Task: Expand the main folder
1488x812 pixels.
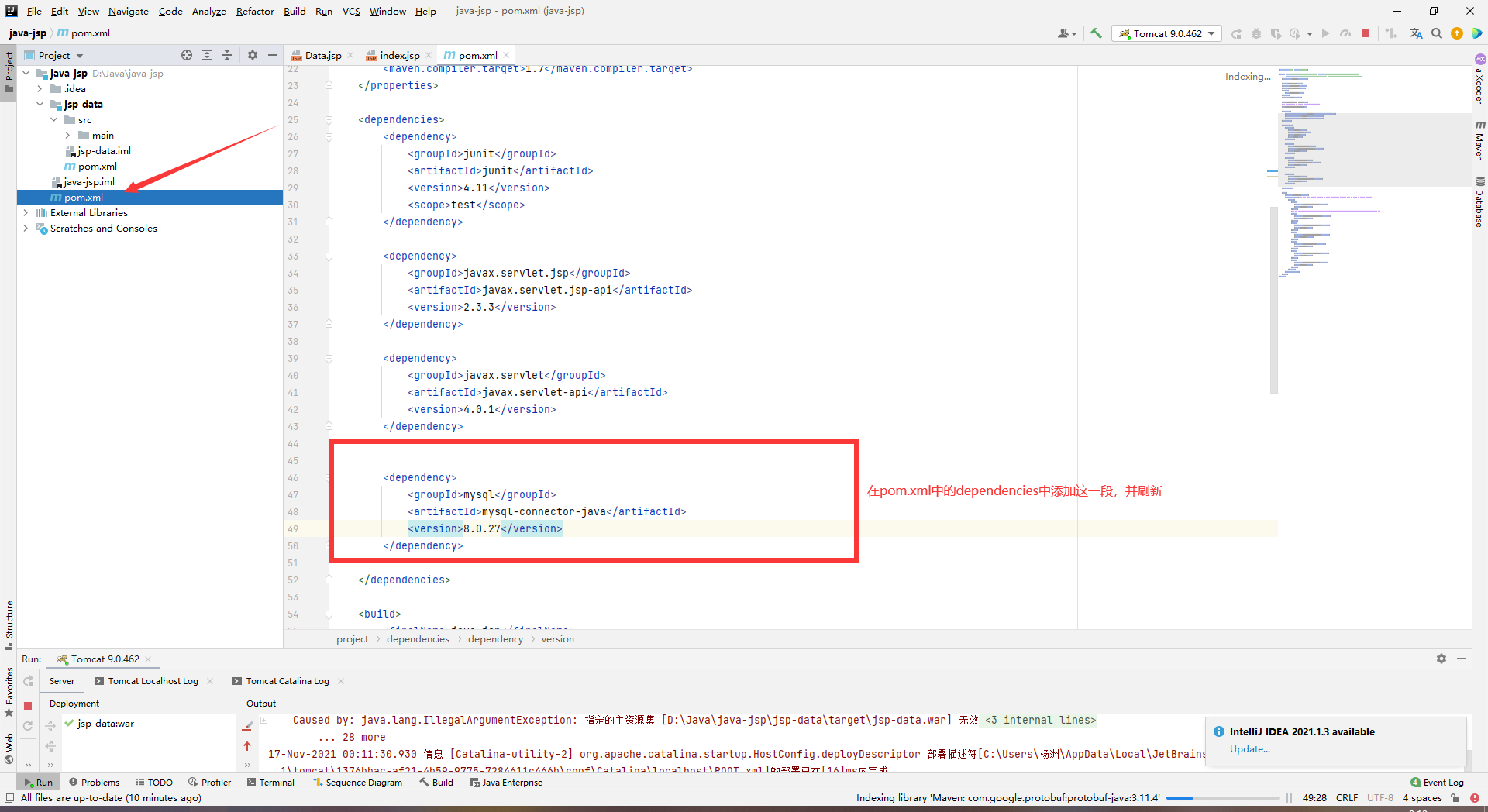Action: (x=68, y=136)
